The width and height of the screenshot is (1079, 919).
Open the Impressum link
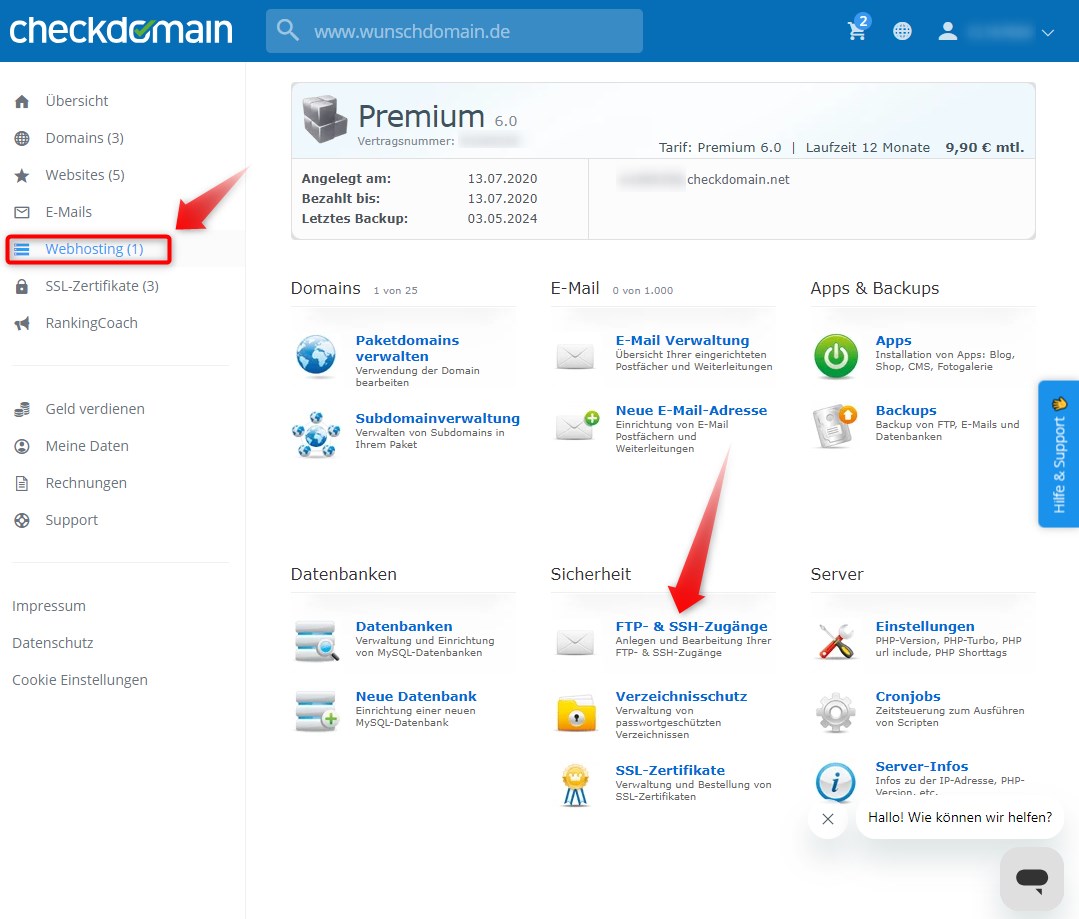click(49, 606)
